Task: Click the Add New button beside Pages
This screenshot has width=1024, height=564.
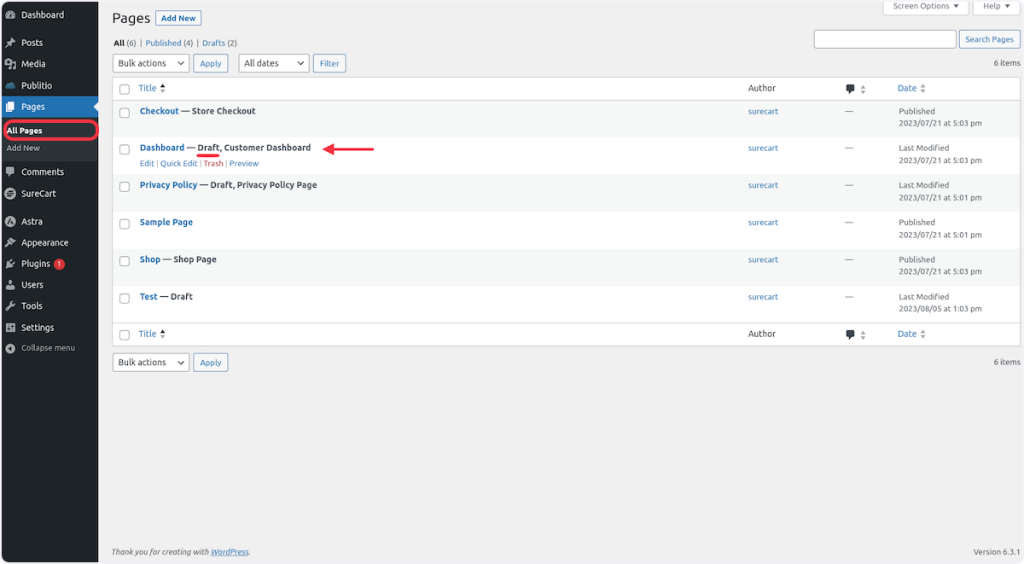Action: point(179,18)
